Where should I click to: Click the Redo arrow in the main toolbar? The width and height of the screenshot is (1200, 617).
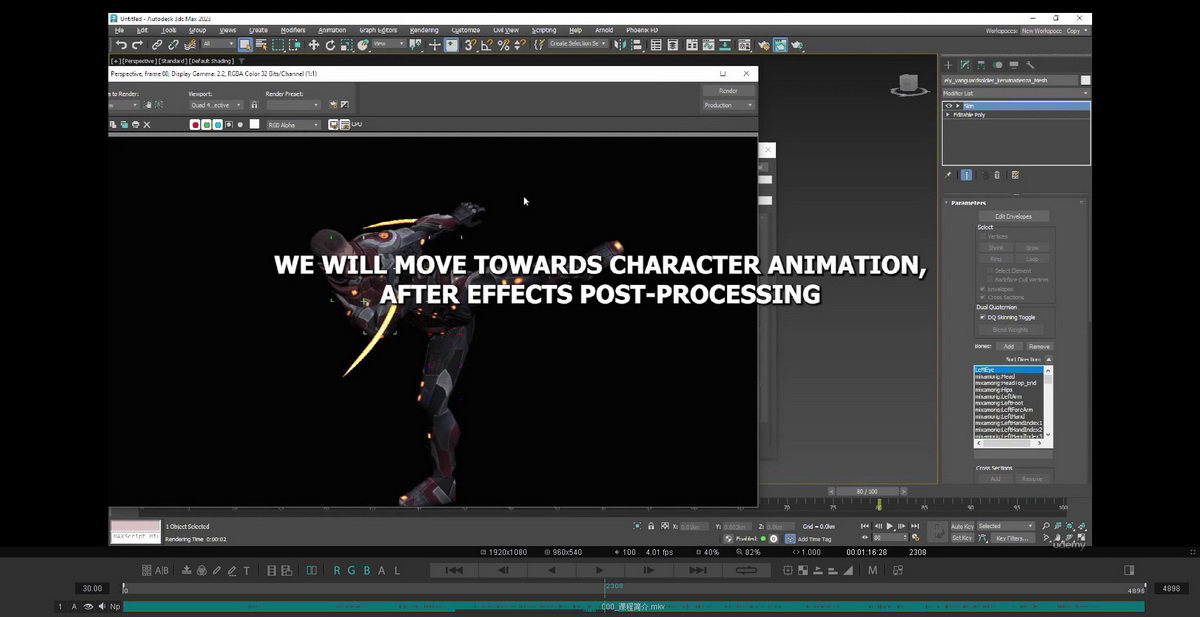[x=137, y=45]
